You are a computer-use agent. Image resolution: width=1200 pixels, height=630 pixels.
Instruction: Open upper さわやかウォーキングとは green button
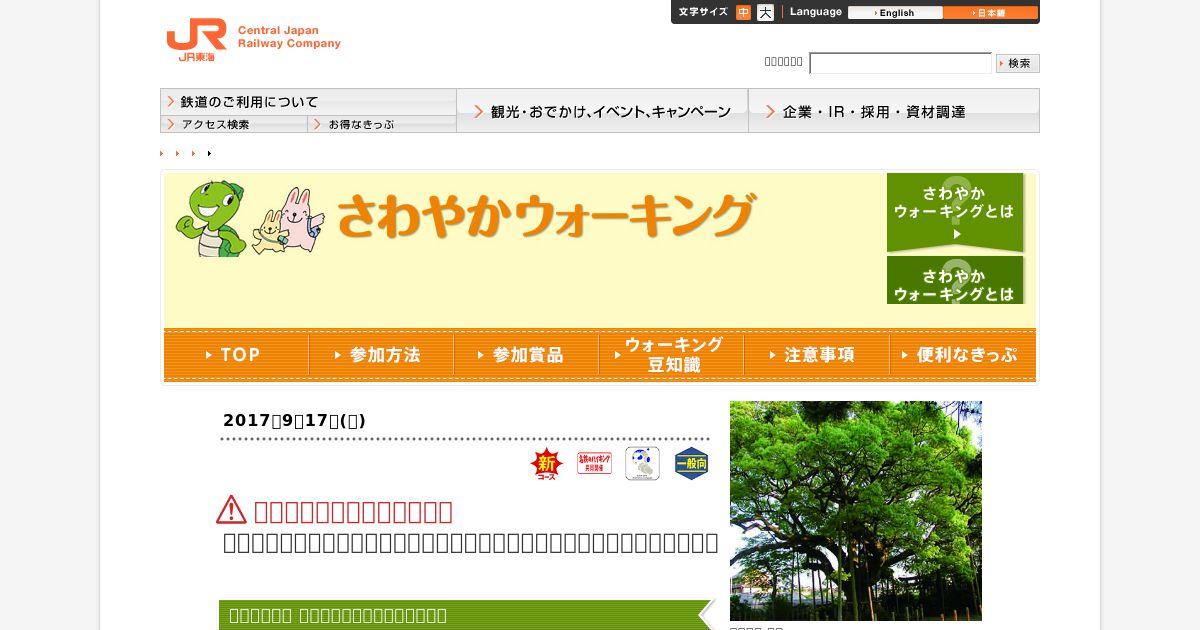pos(955,212)
